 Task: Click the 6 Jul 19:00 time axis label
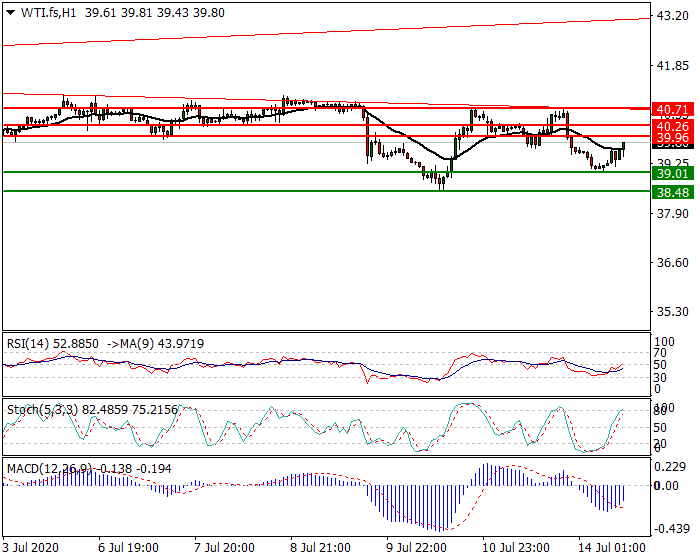128,547
